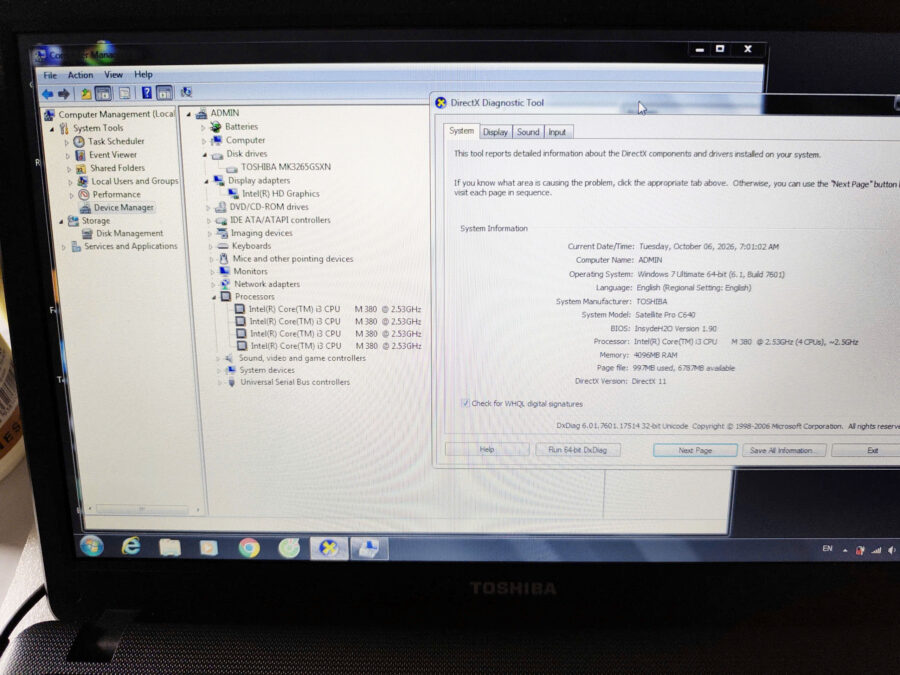900x675 pixels.
Task: Switch to Computer Management taskbar button
Action: point(368,549)
